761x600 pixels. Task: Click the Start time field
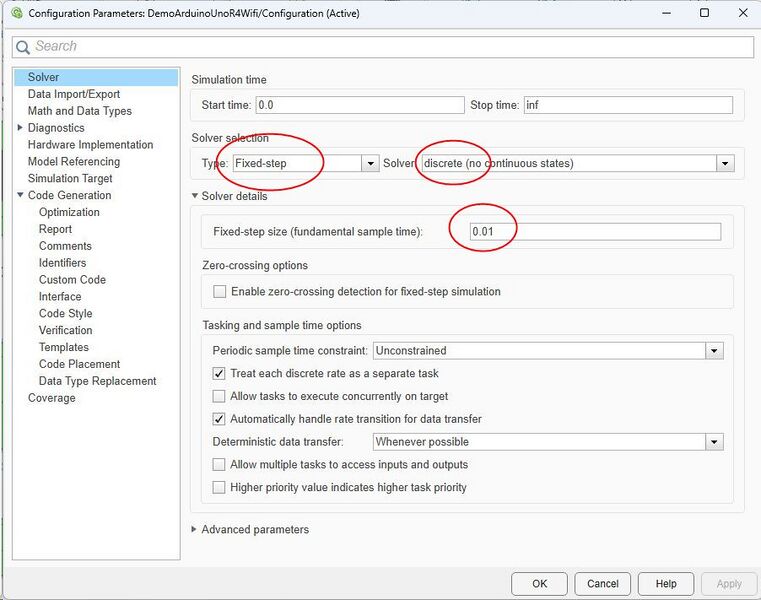pyautogui.click(x=360, y=105)
